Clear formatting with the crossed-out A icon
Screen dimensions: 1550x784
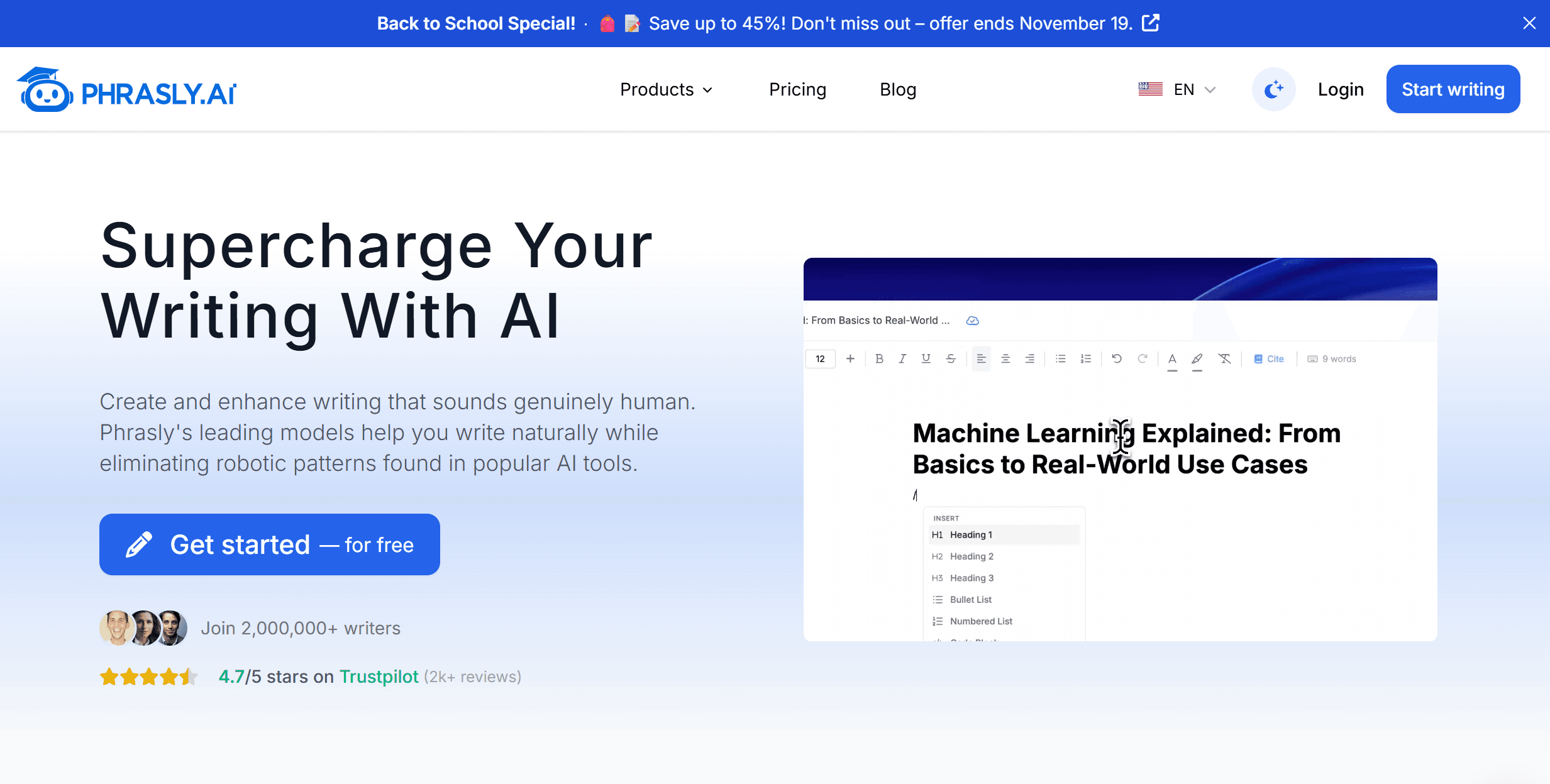point(1224,358)
